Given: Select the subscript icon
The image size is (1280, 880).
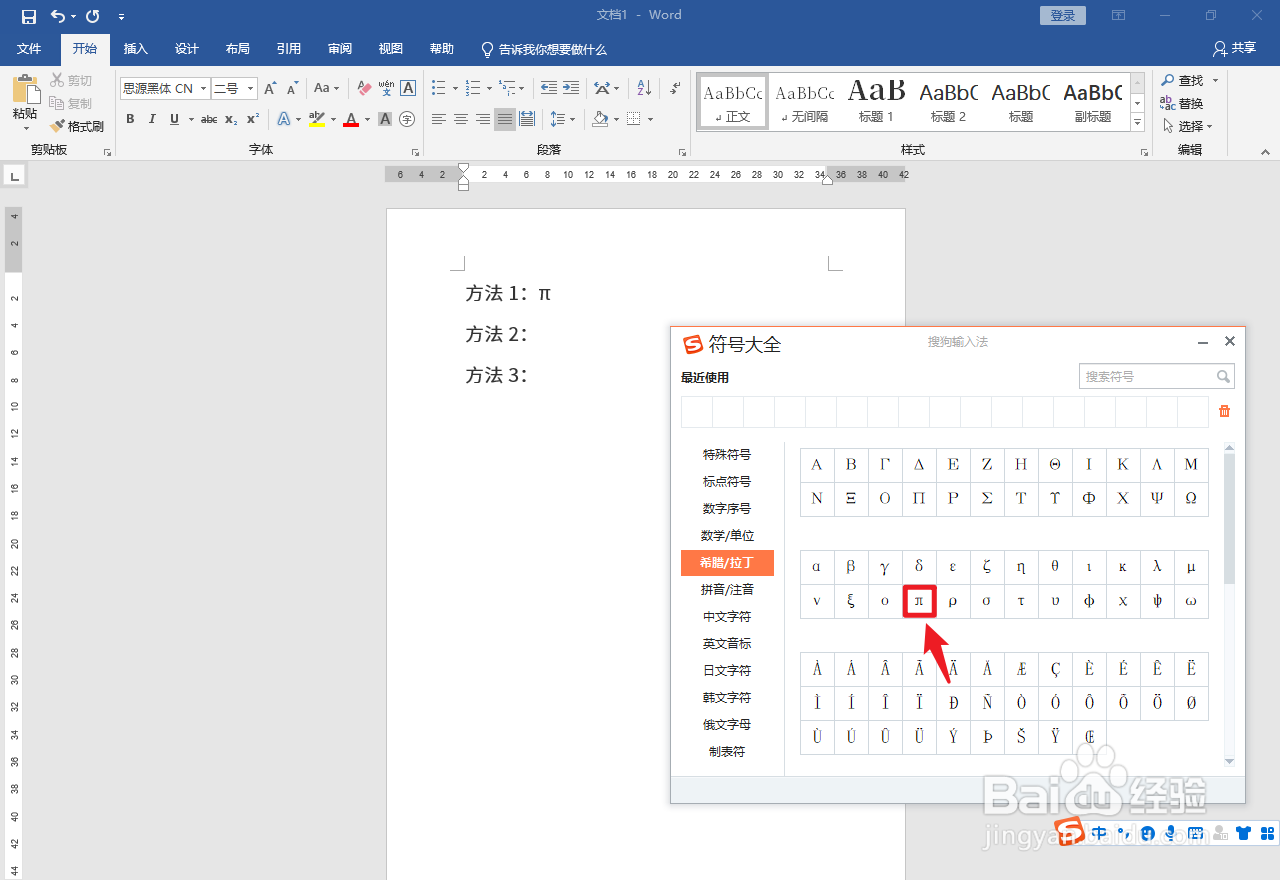Looking at the screenshot, I should coord(230,119).
